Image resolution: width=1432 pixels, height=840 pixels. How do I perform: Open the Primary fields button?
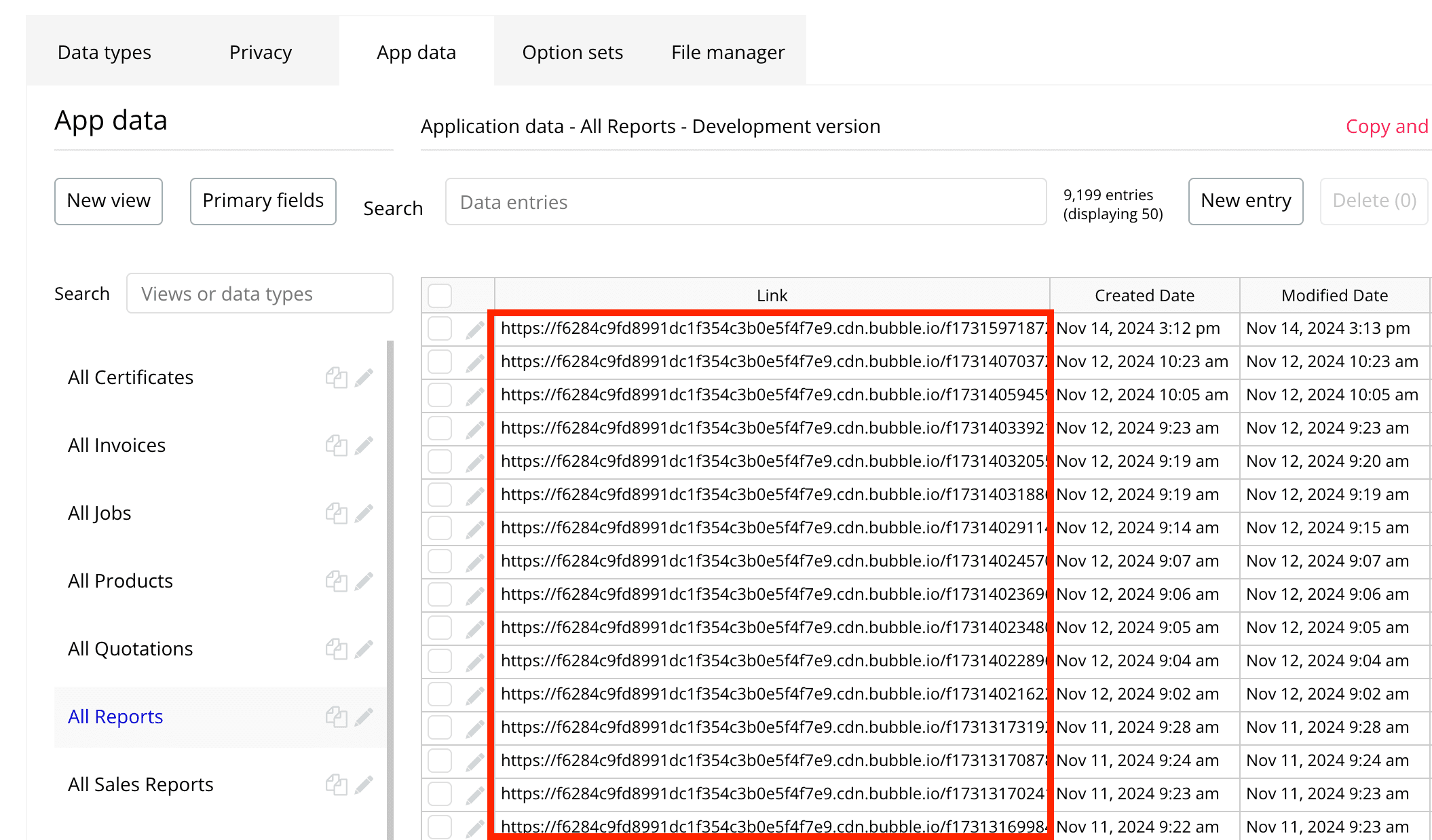263,201
